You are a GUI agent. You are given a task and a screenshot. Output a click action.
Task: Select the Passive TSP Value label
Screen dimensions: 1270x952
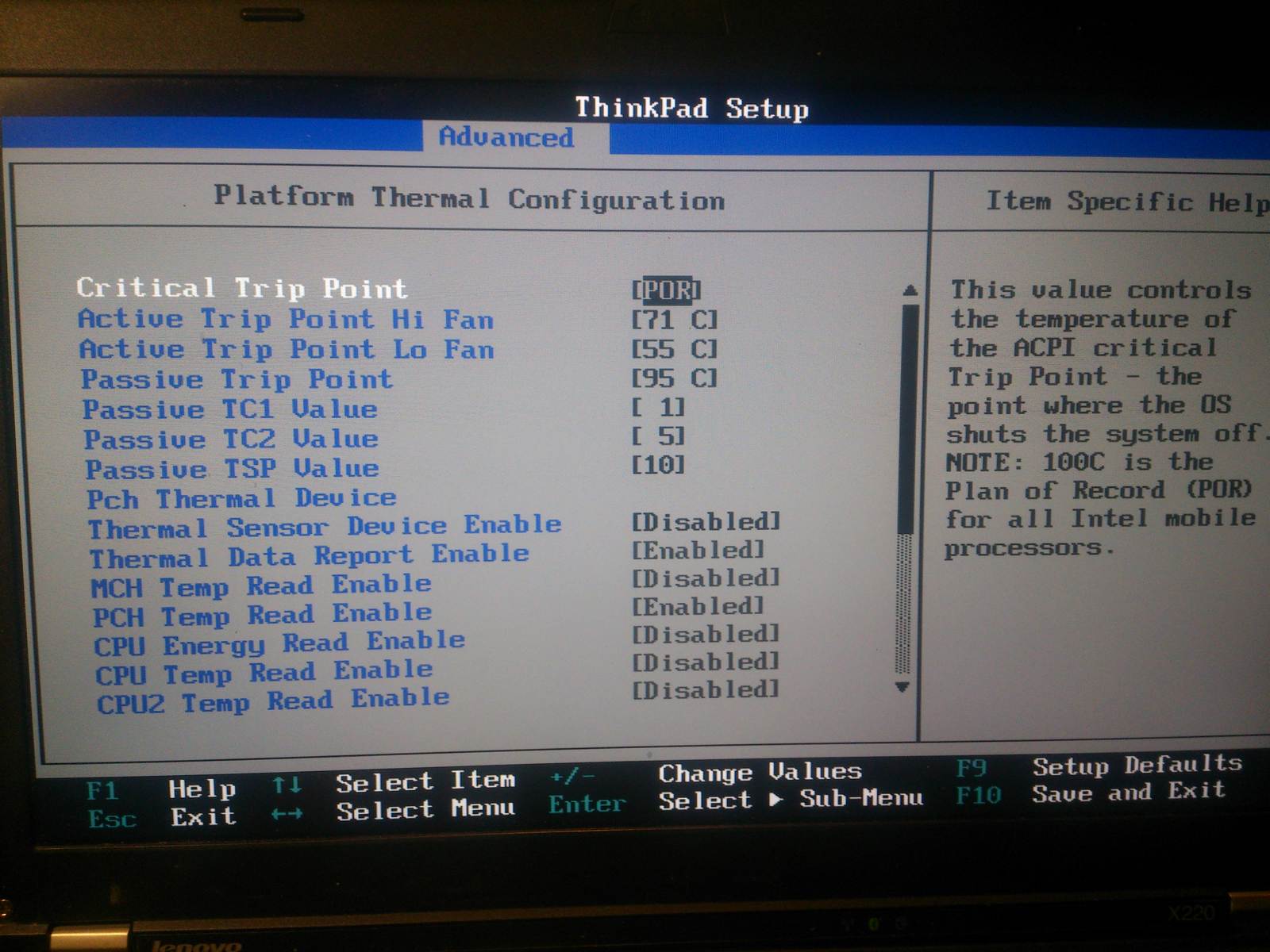click(x=233, y=468)
